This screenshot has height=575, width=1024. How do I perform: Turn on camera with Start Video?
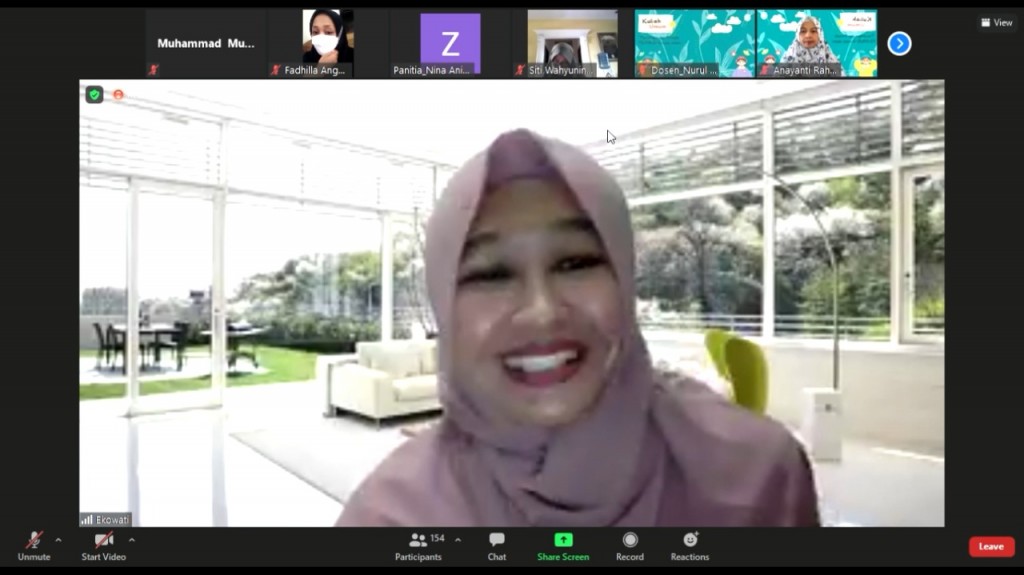tap(103, 541)
